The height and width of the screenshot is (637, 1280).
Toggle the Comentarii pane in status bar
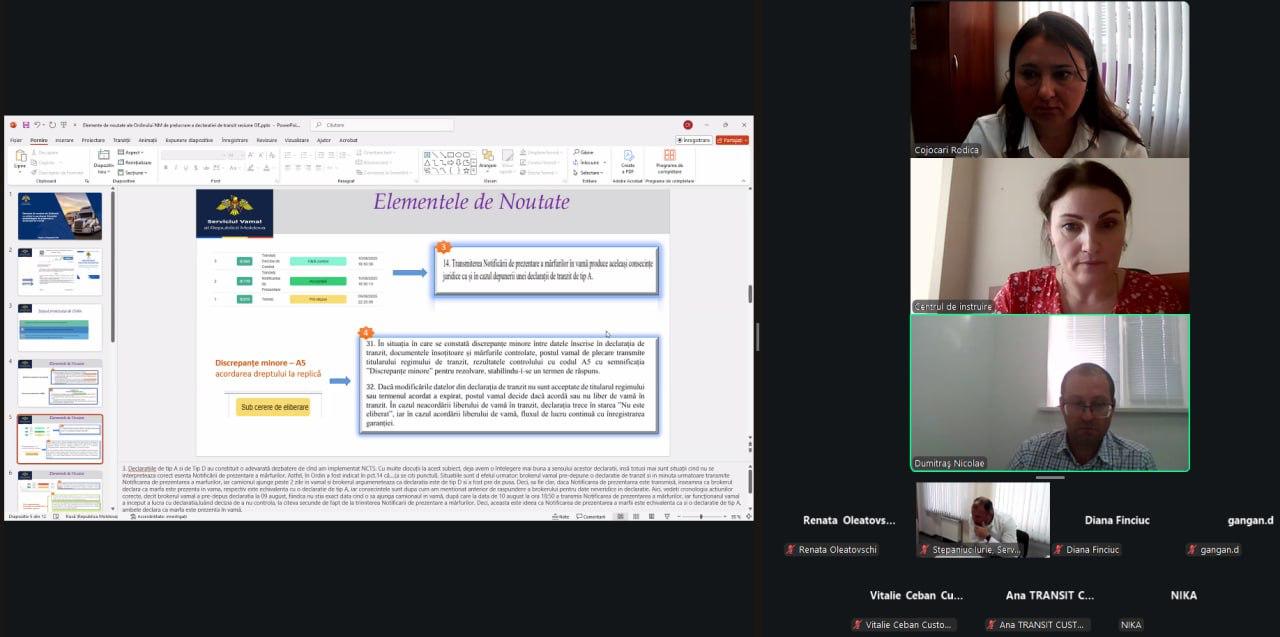coord(591,516)
